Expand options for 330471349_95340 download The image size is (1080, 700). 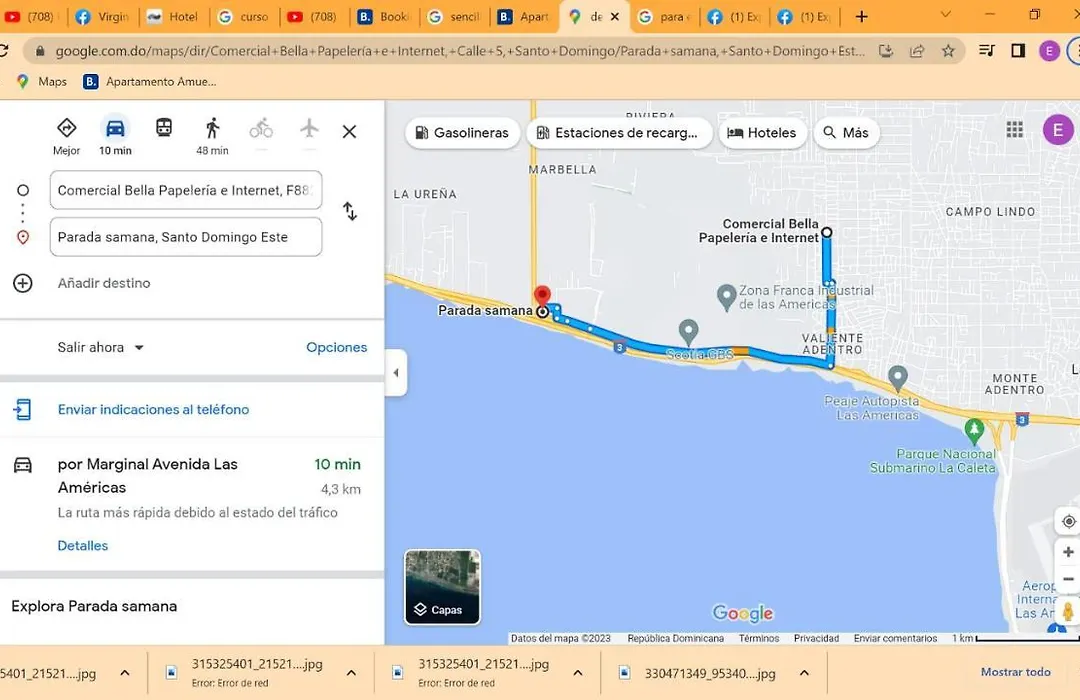804,673
